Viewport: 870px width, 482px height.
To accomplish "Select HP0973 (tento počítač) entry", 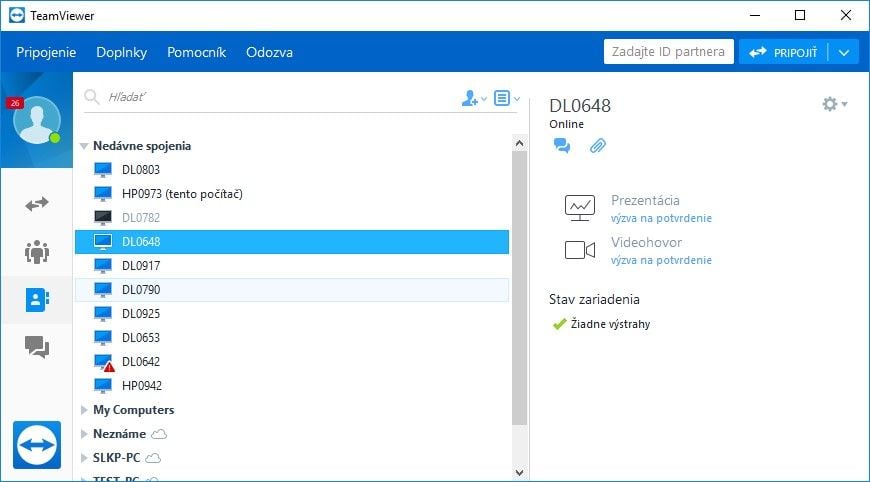I will pos(292,194).
